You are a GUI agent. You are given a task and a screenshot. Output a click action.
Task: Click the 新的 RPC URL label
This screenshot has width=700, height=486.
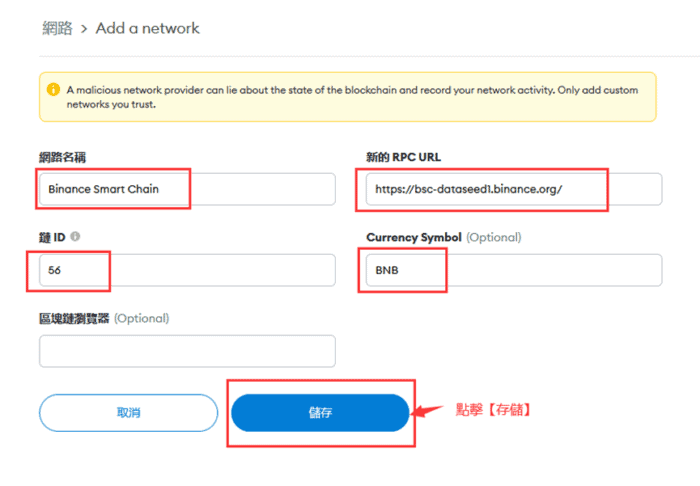point(404,157)
